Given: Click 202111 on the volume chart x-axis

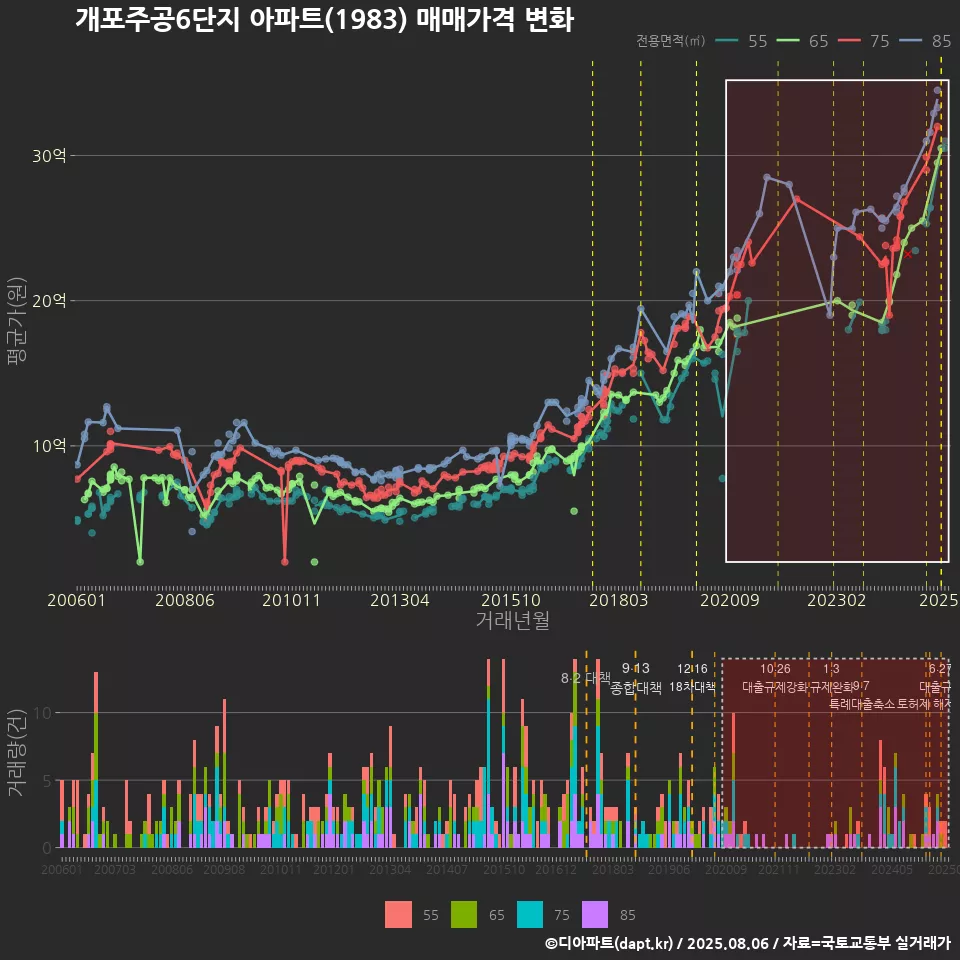Looking at the screenshot, I should tap(779, 869).
